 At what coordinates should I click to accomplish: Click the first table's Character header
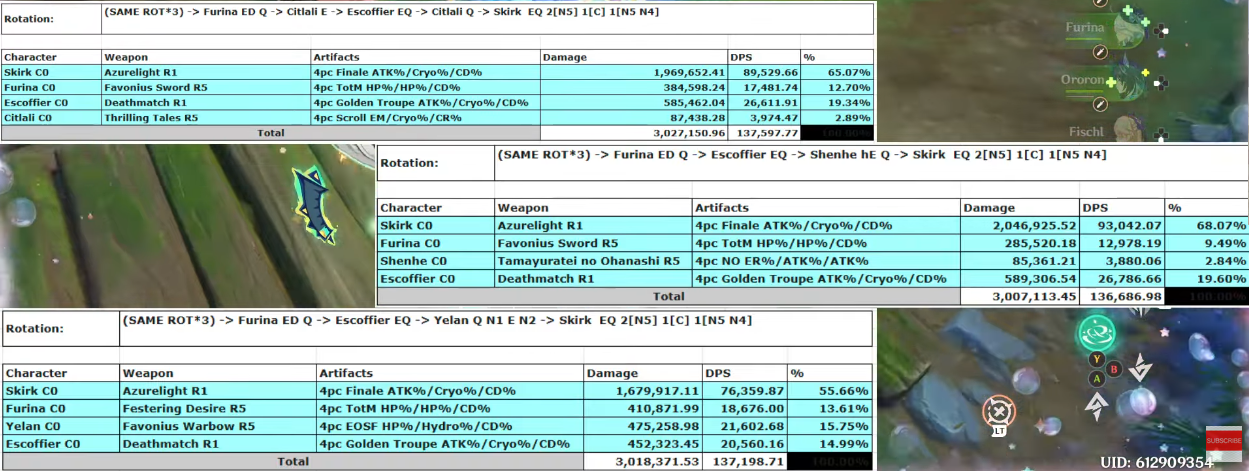click(x=51, y=57)
